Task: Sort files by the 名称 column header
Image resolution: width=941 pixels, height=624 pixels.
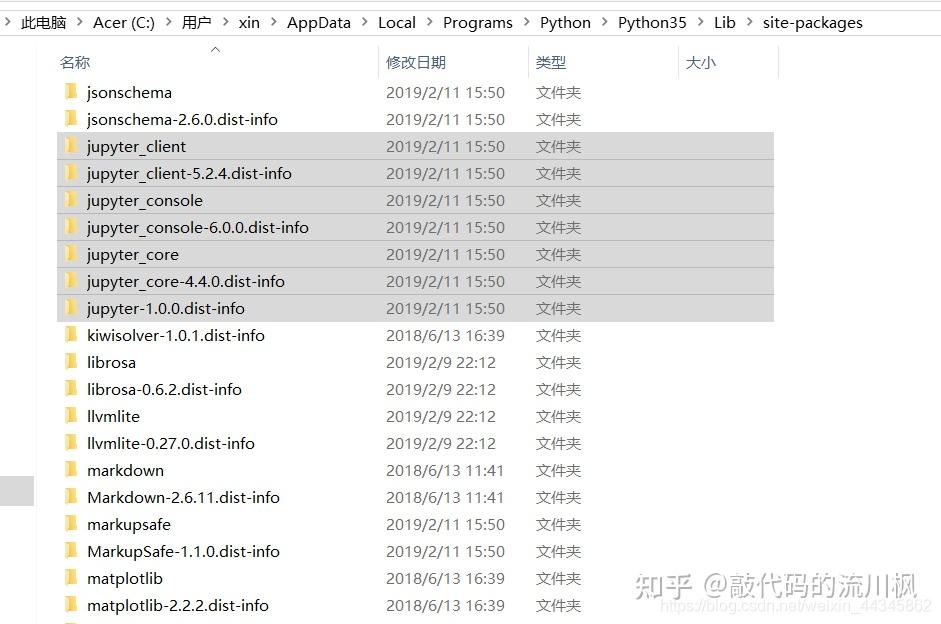Action: [75, 61]
